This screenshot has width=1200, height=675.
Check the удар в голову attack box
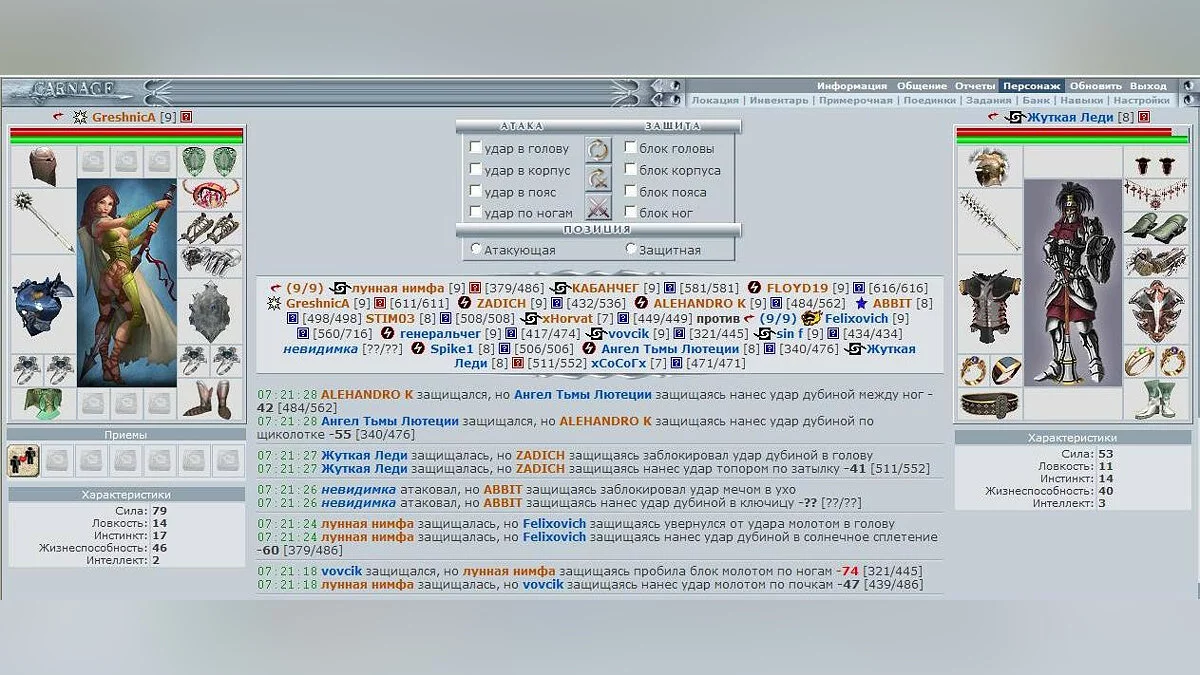coord(476,148)
